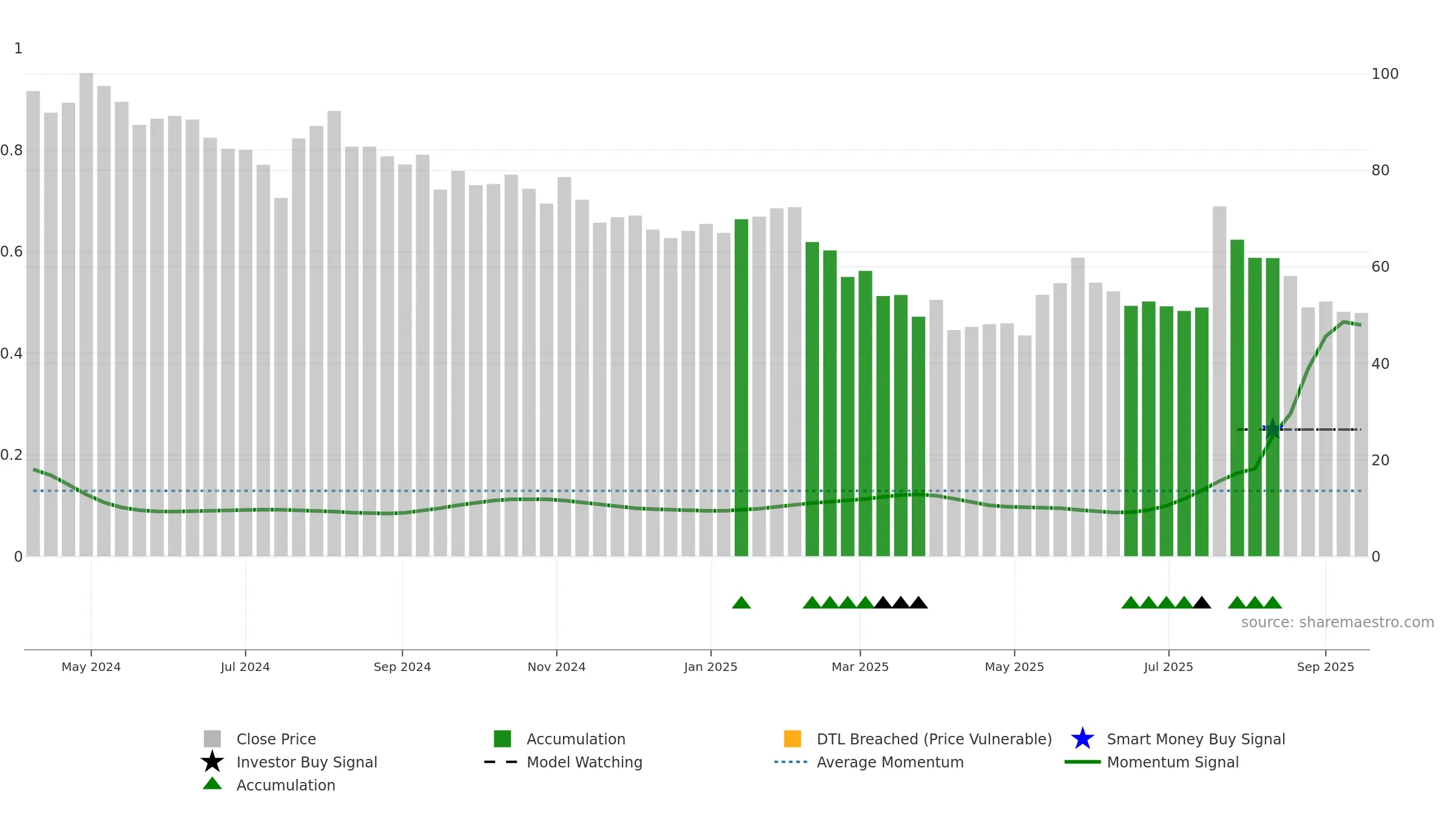Screen dimensions: 1456x819
Task: Click the gray Close Price legend swatch
Action: (212, 738)
